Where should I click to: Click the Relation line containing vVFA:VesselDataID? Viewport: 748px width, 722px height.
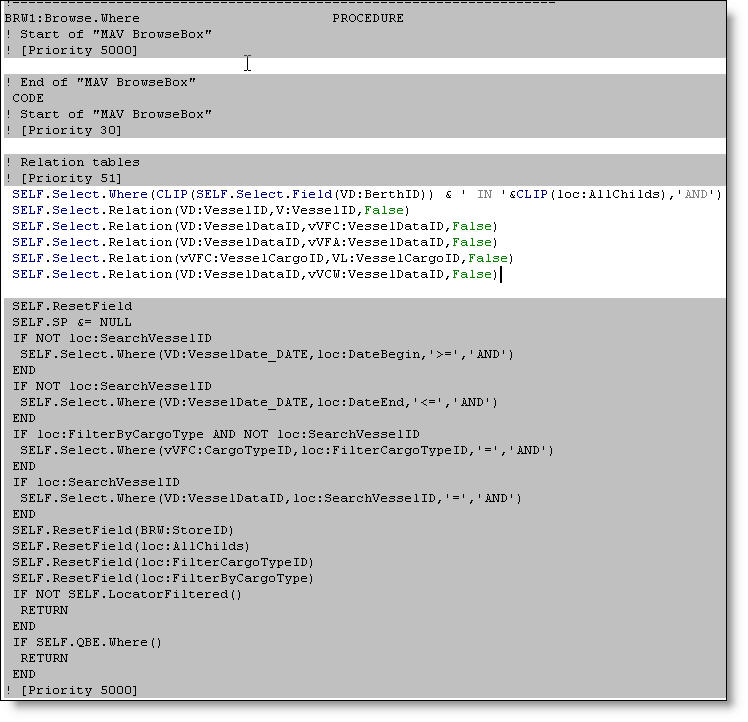click(x=254, y=242)
